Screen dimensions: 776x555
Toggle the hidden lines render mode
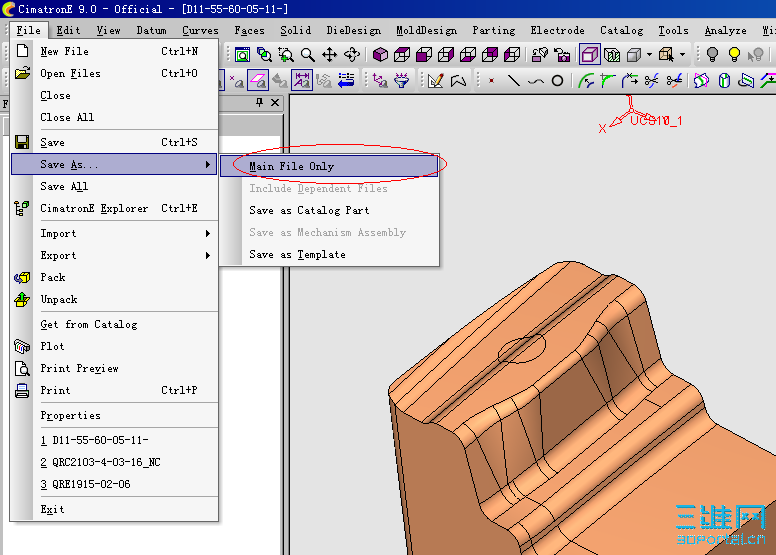(x=612, y=54)
